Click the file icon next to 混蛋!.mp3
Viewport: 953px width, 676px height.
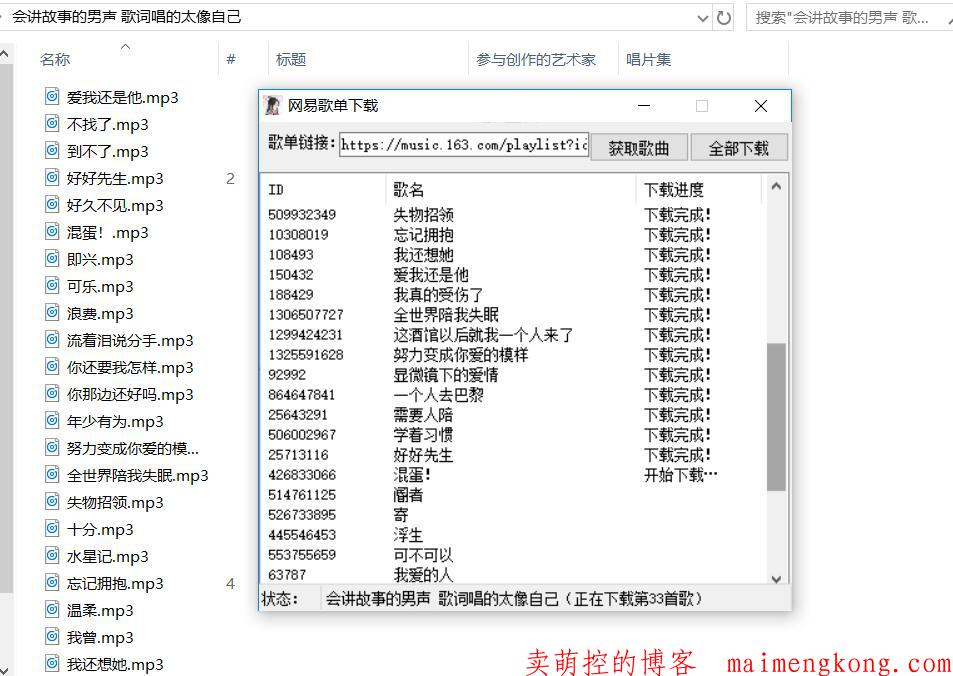52,232
